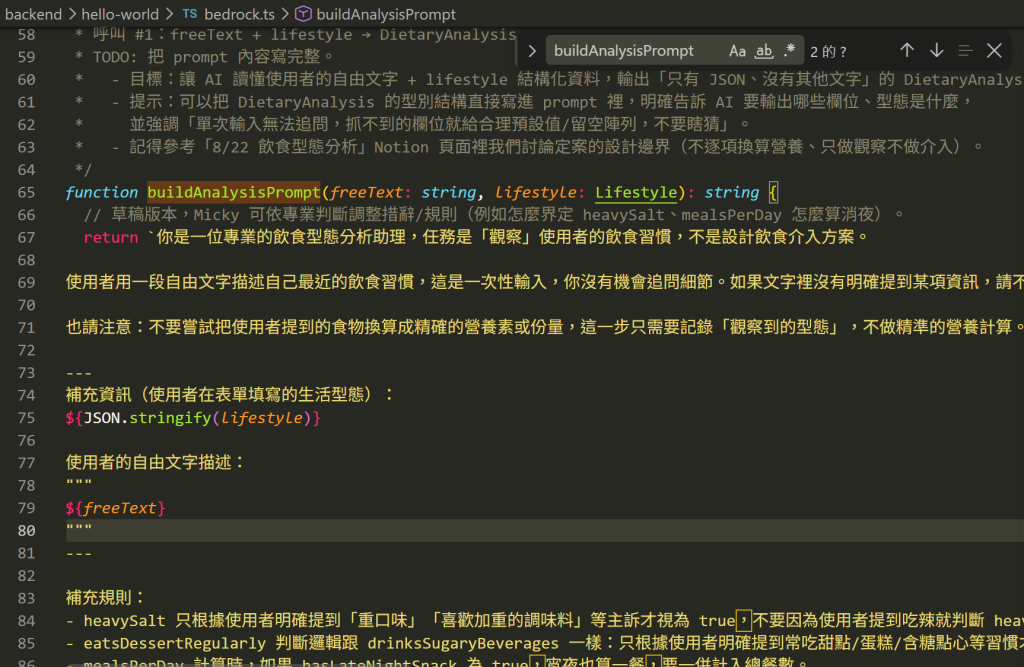Image resolution: width=1024 pixels, height=667 pixels.
Task: Click the comment closing */ on line 64
Action: coord(84,170)
